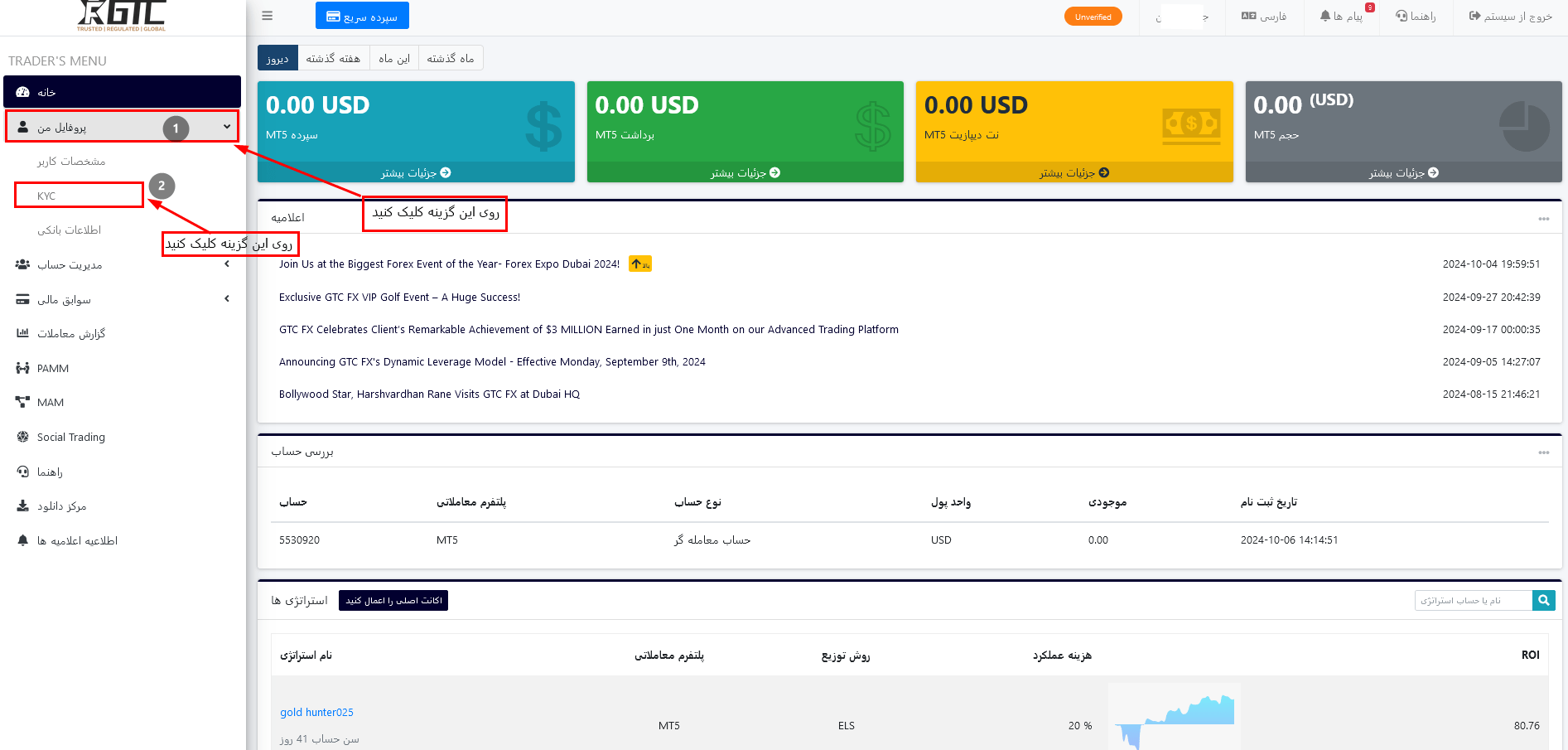Click the blue quick deposit button
The height and width of the screenshot is (750, 1568).
(362, 16)
